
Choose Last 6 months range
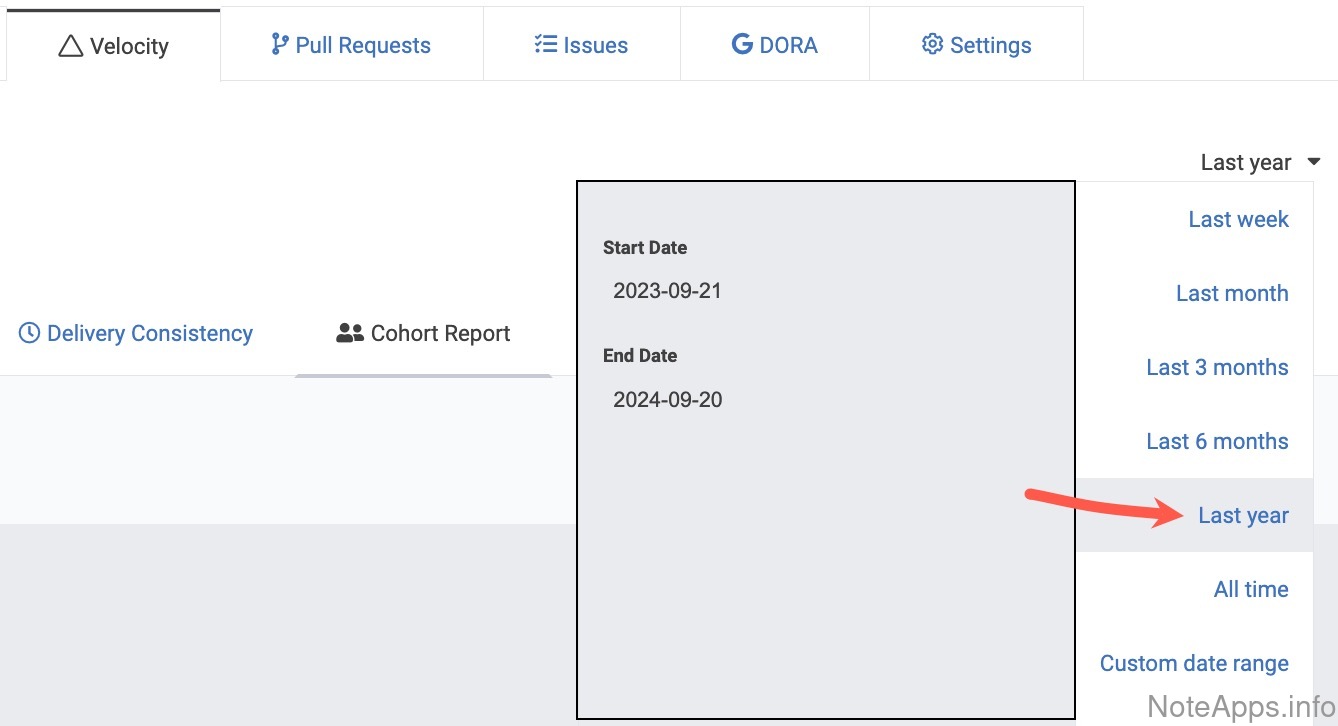pos(1217,442)
